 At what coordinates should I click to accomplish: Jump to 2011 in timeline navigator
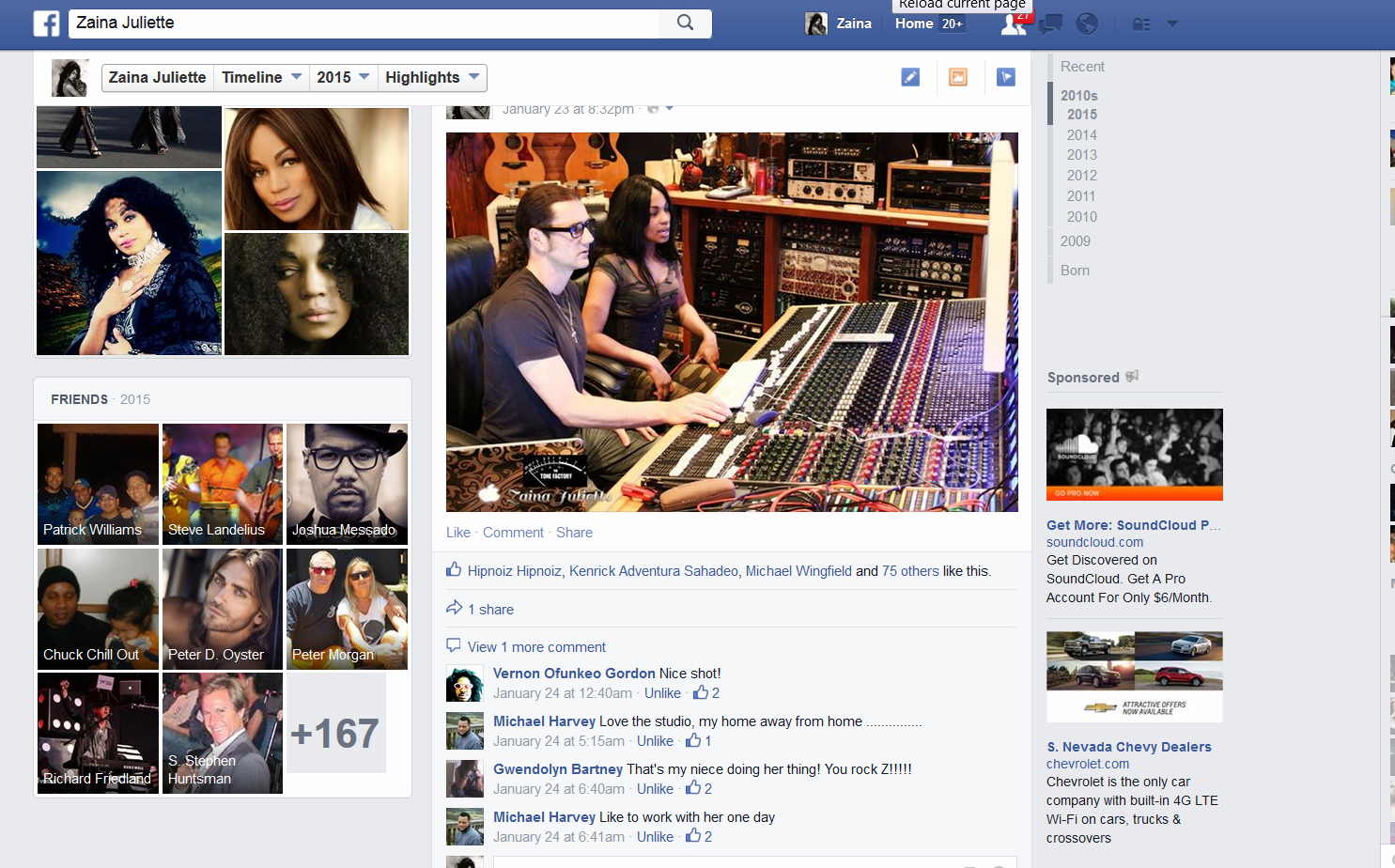pos(1081,196)
